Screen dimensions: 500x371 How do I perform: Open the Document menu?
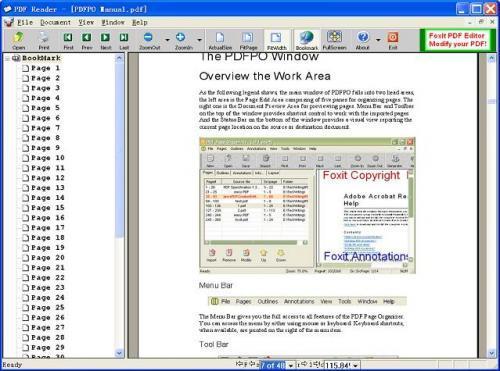tap(55, 22)
